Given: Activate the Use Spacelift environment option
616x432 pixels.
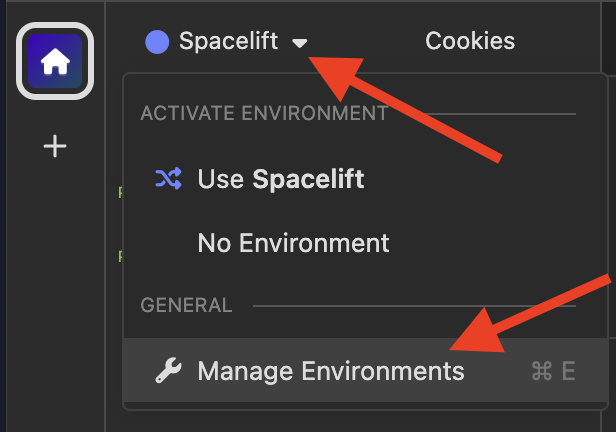Looking at the screenshot, I should click(280, 179).
